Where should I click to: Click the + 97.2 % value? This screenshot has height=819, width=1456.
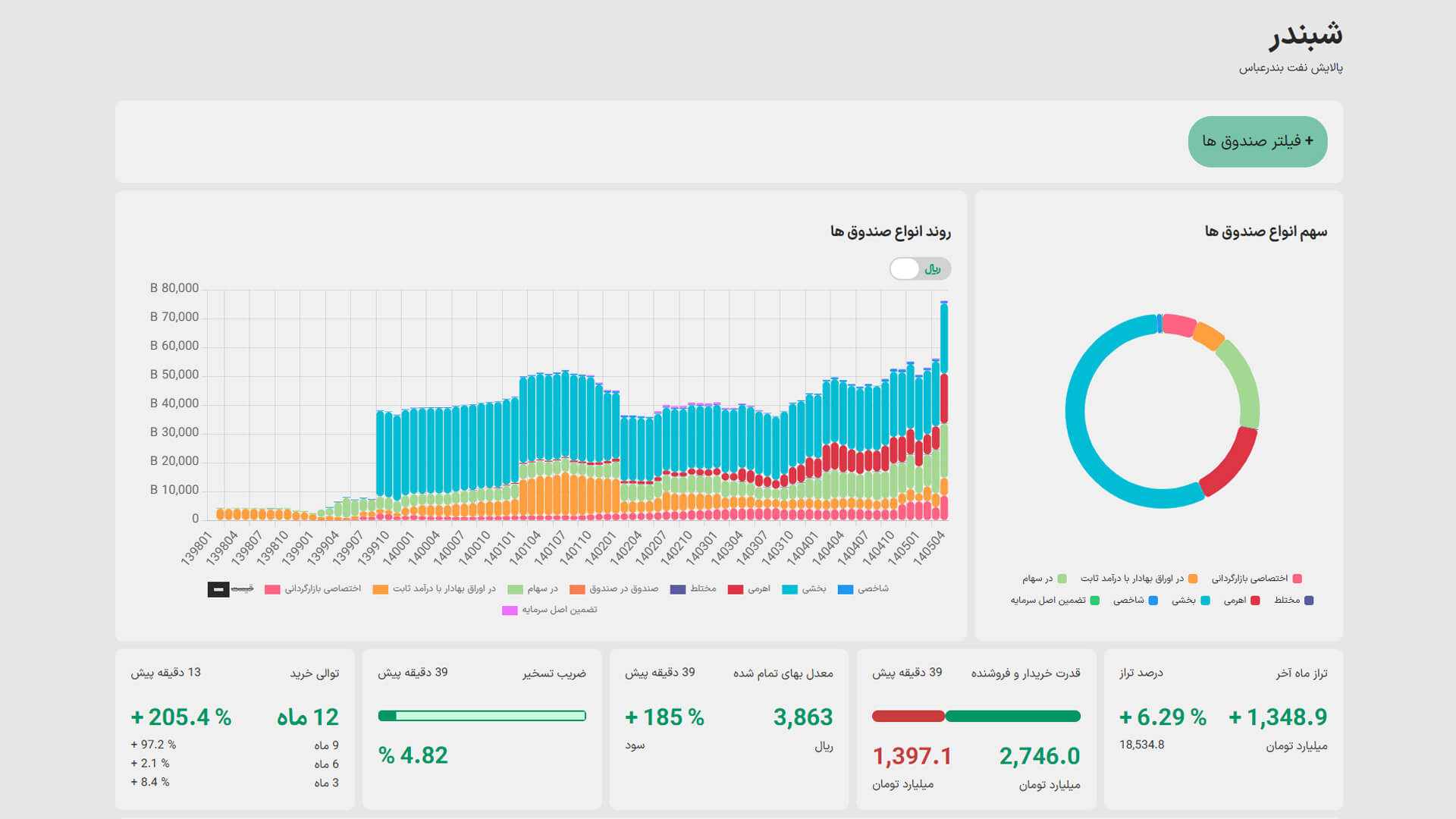point(153,745)
